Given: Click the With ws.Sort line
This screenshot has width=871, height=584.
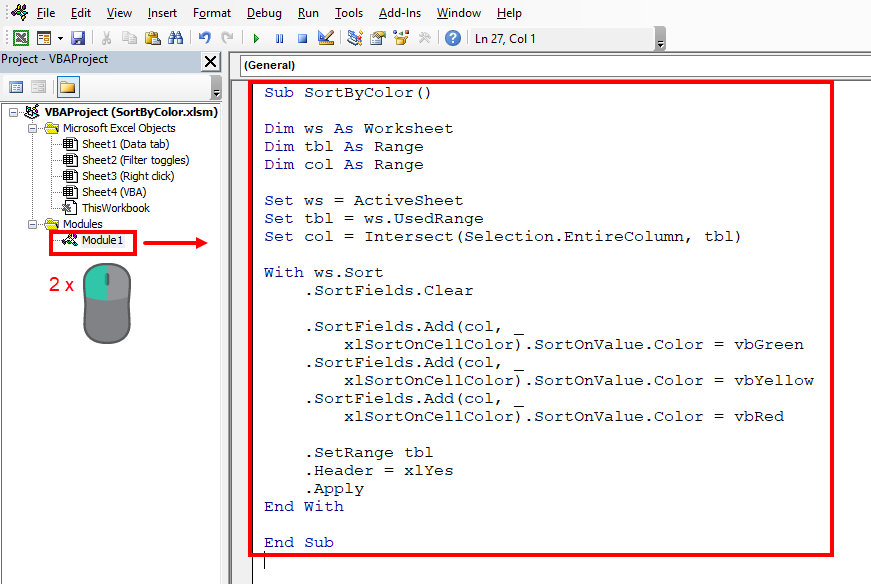Looking at the screenshot, I should tap(324, 273).
